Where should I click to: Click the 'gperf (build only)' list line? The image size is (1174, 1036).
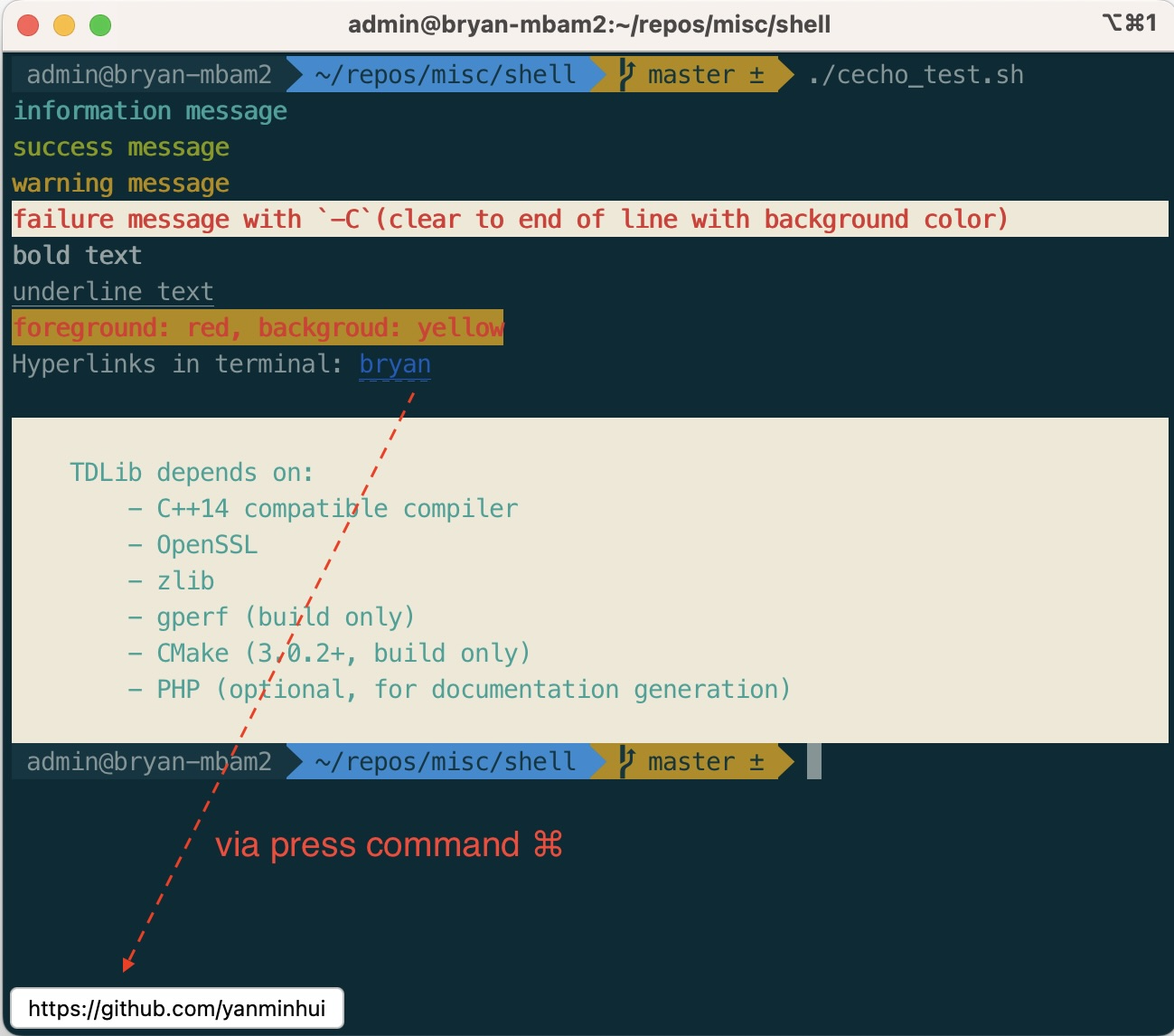[271, 617]
